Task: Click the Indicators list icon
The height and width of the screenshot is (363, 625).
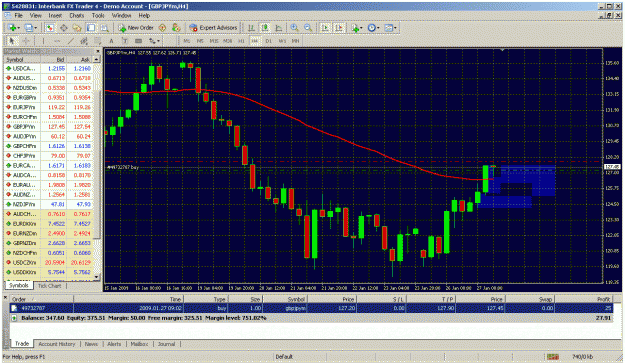Action: coord(354,28)
